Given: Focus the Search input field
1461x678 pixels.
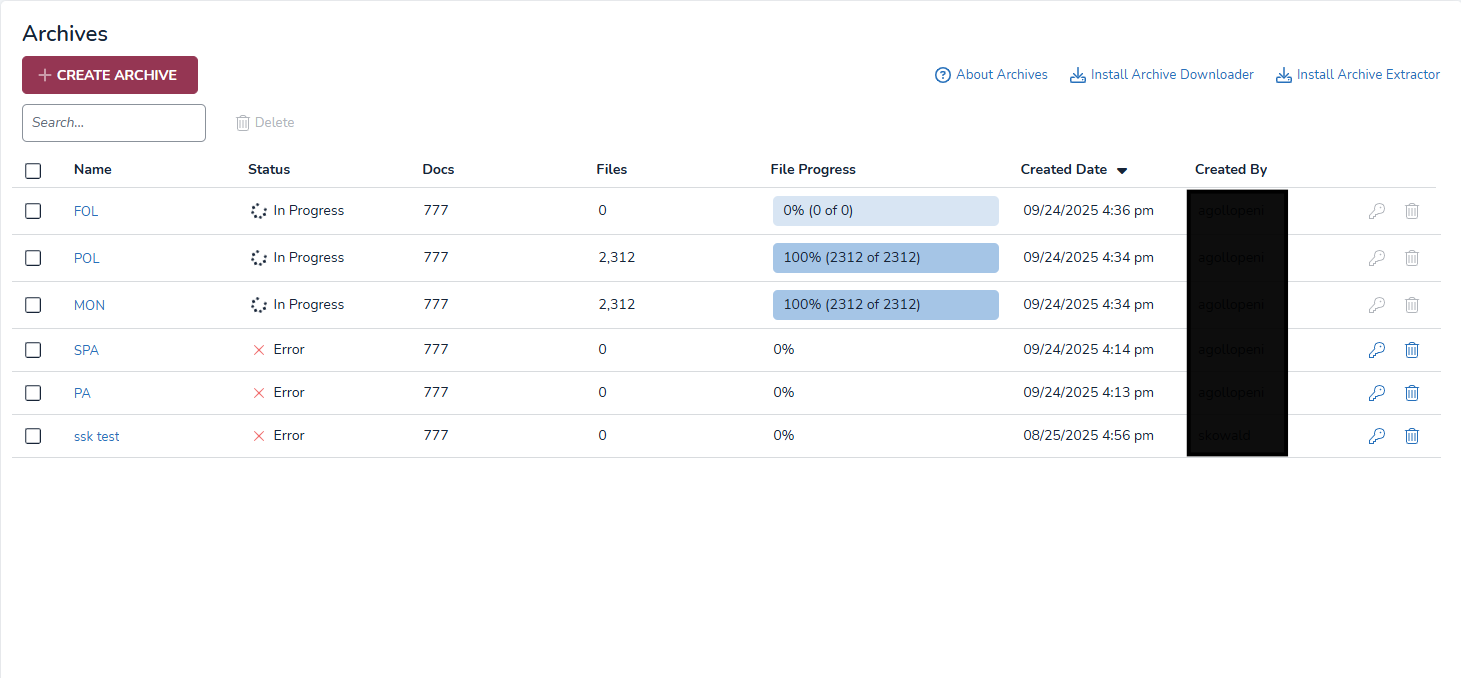Looking at the screenshot, I should pyautogui.click(x=114, y=123).
